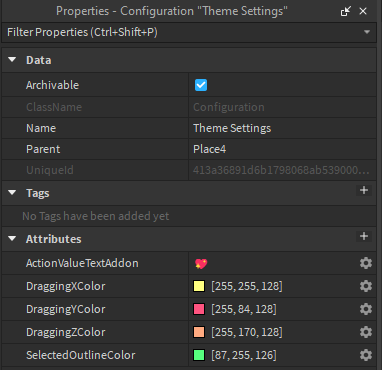
Task: Select the ClassName property label
Action: [x=54, y=107]
